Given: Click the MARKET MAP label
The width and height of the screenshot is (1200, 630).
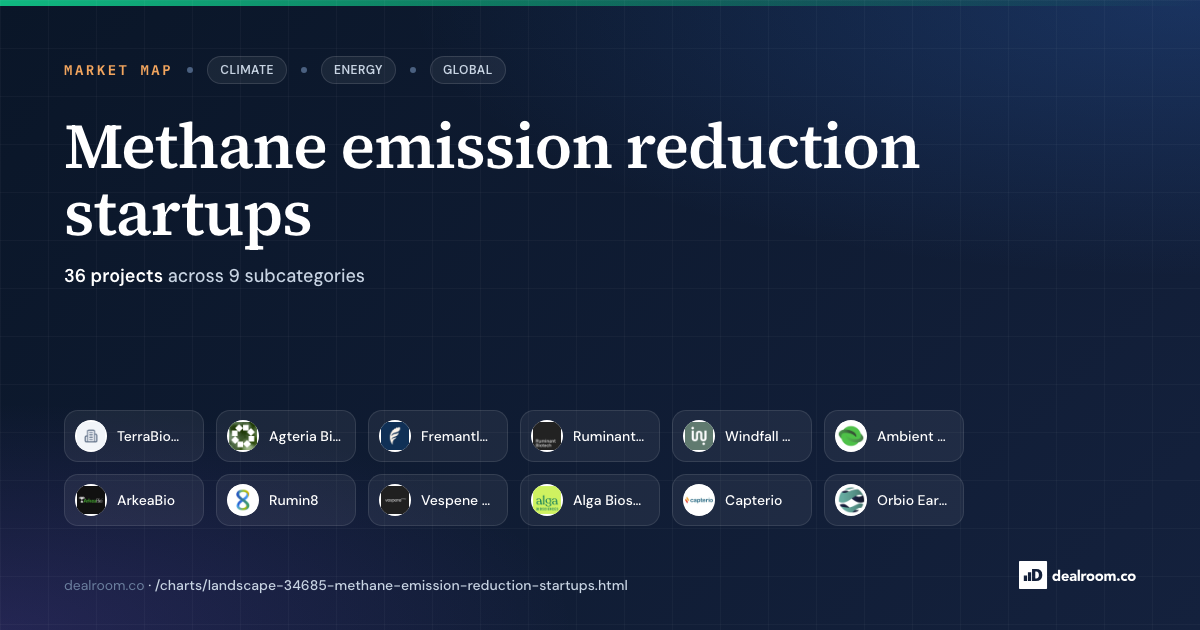Looking at the screenshot, I should point(118,70).
